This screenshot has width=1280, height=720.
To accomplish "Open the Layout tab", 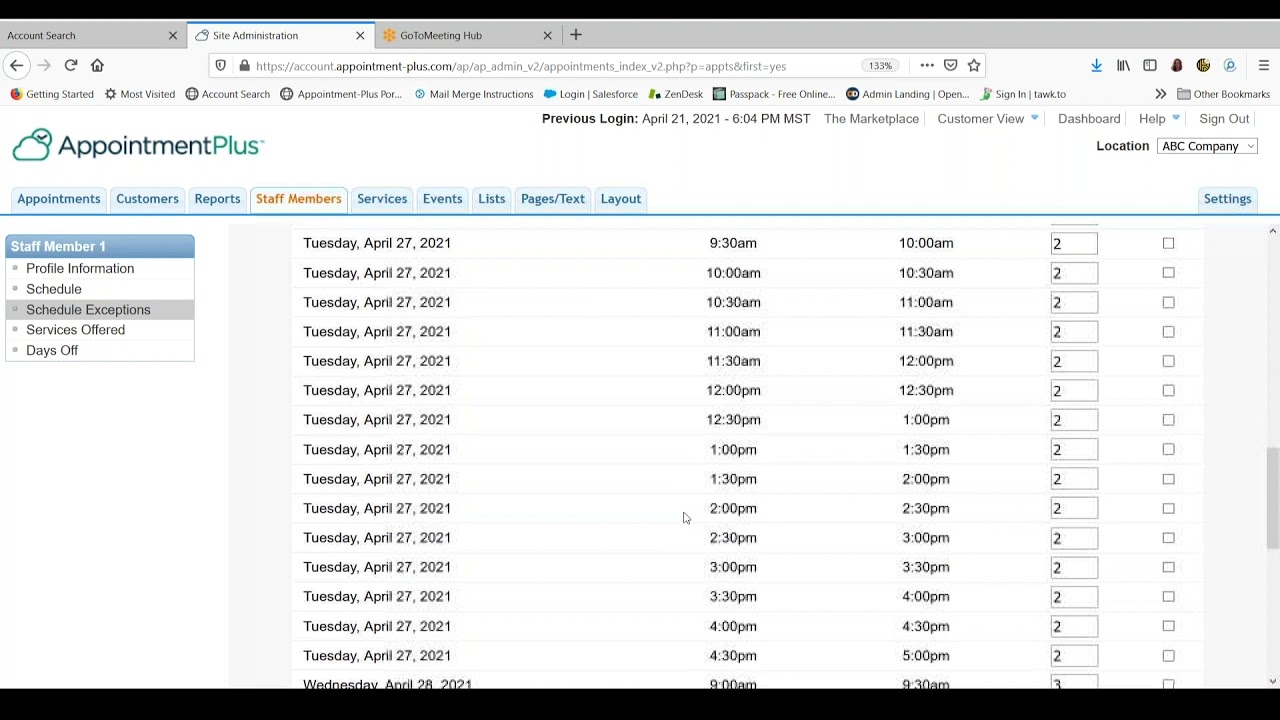I will point(621,199).
